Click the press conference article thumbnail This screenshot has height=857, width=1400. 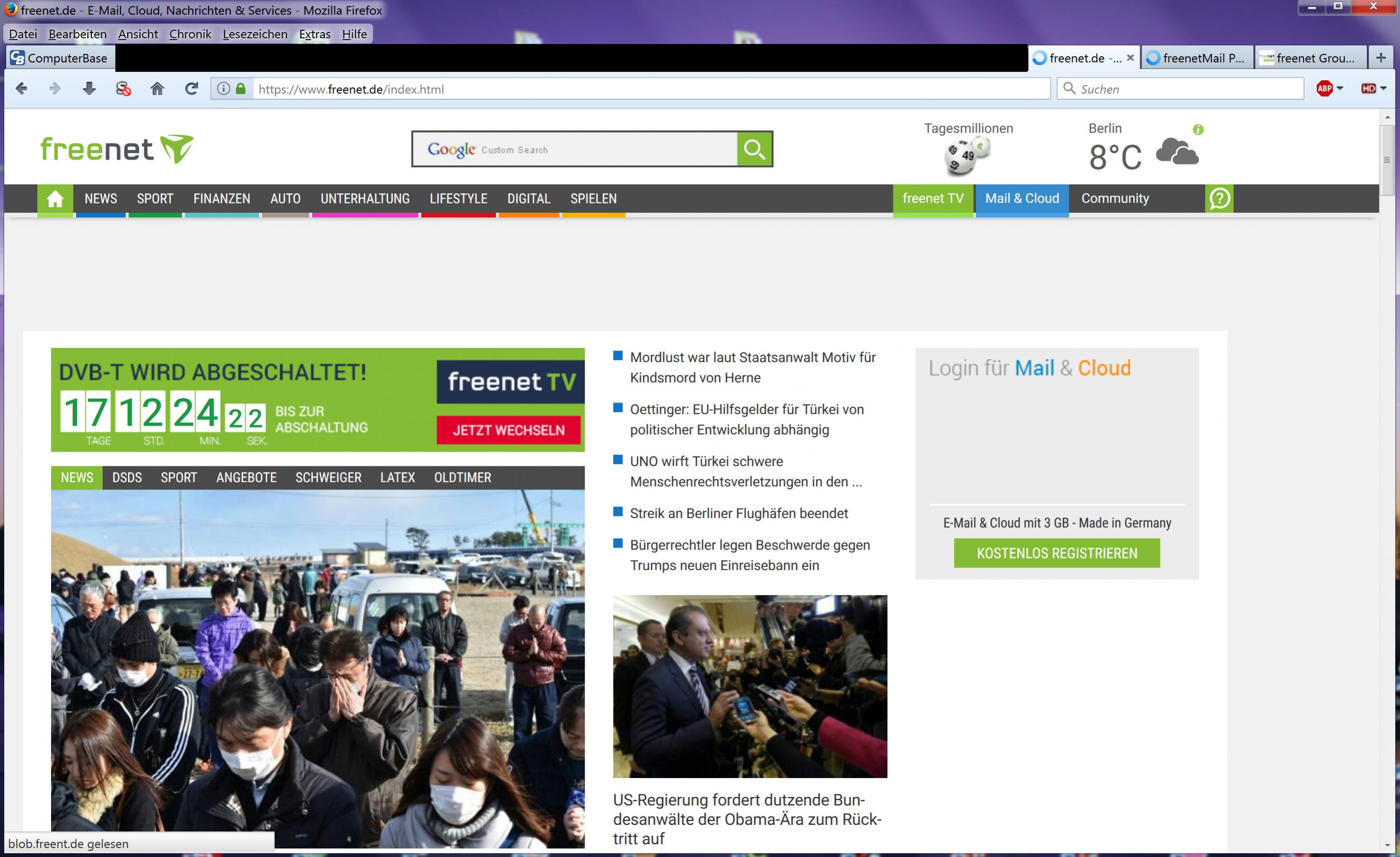click(750, 687)
